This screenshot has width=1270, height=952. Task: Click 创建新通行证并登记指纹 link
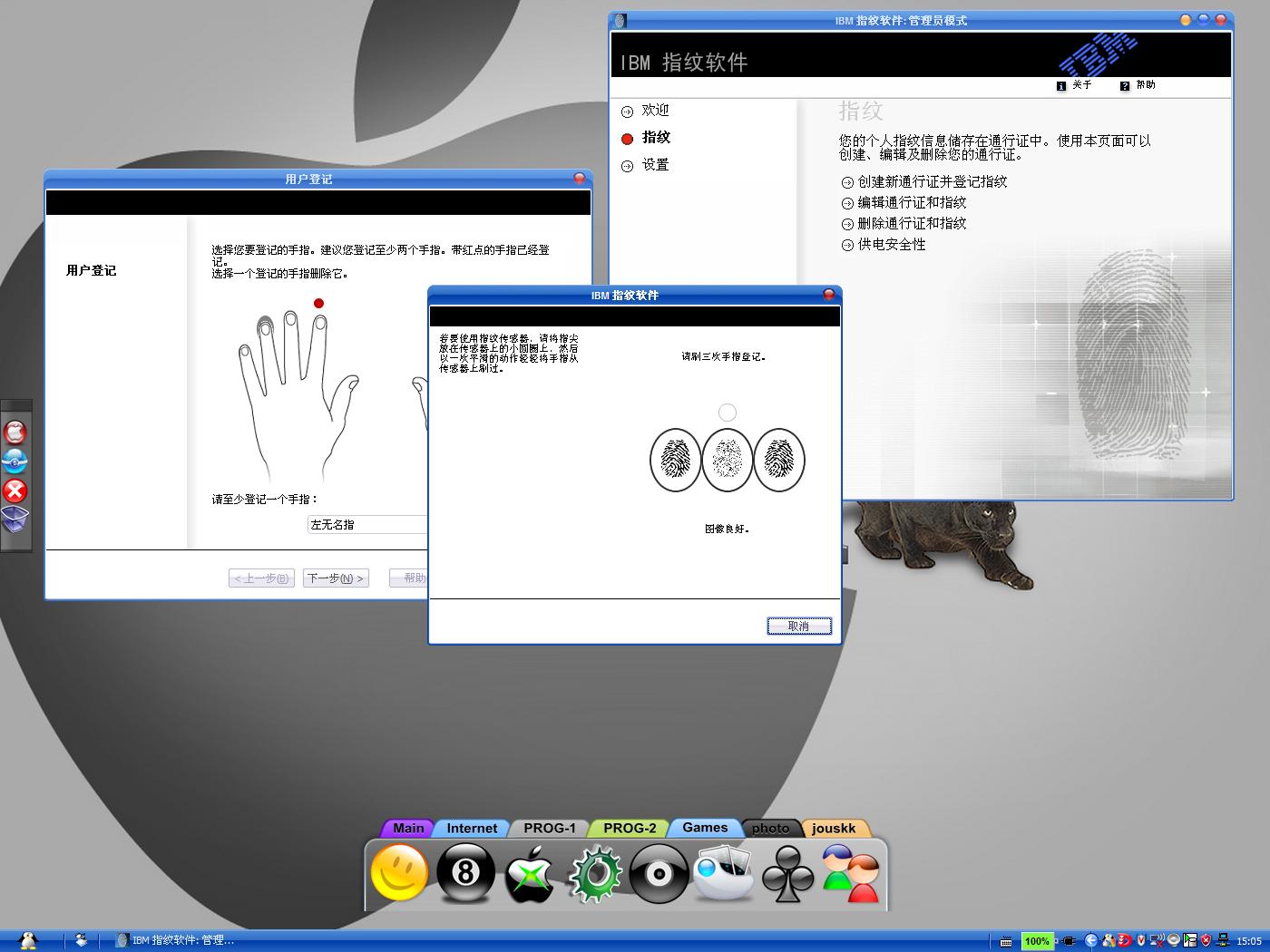924,182
